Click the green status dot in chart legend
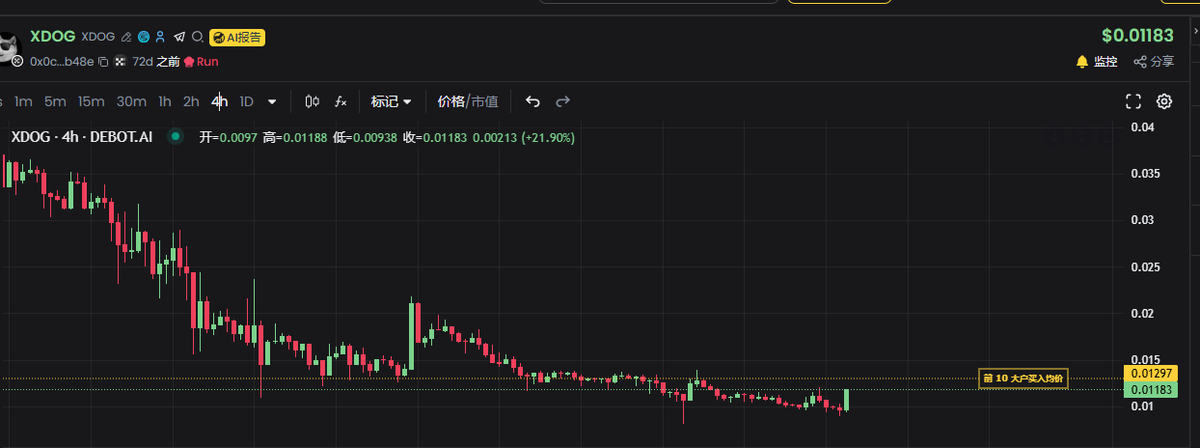Viewport: 1200px width, 448px height. (x=175, y=137)
